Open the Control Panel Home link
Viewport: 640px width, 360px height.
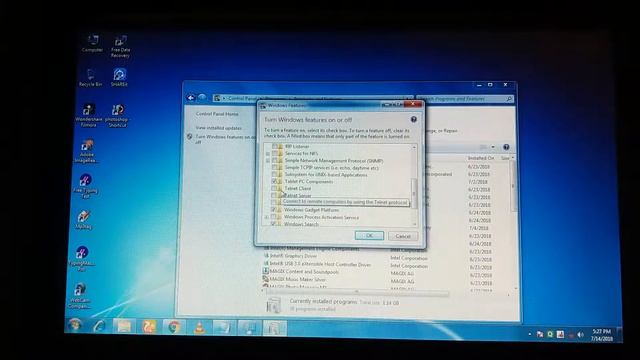click(217, 114)
